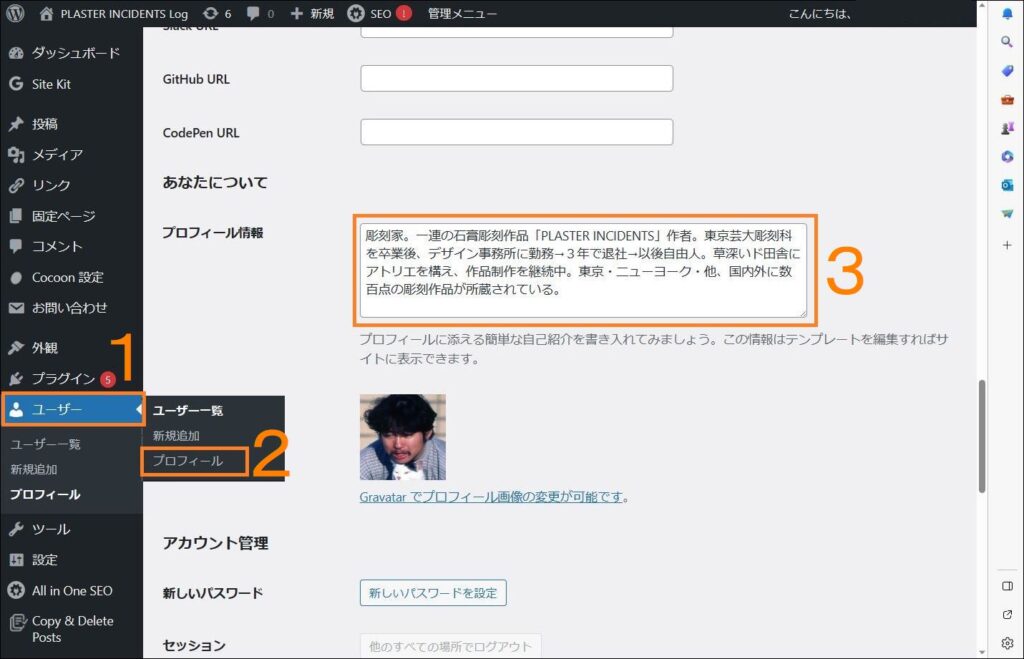Viewport: 1024px width, 659px height.
Task: Click the page vertical scrollbar thumb
Action: click(982, 437)
